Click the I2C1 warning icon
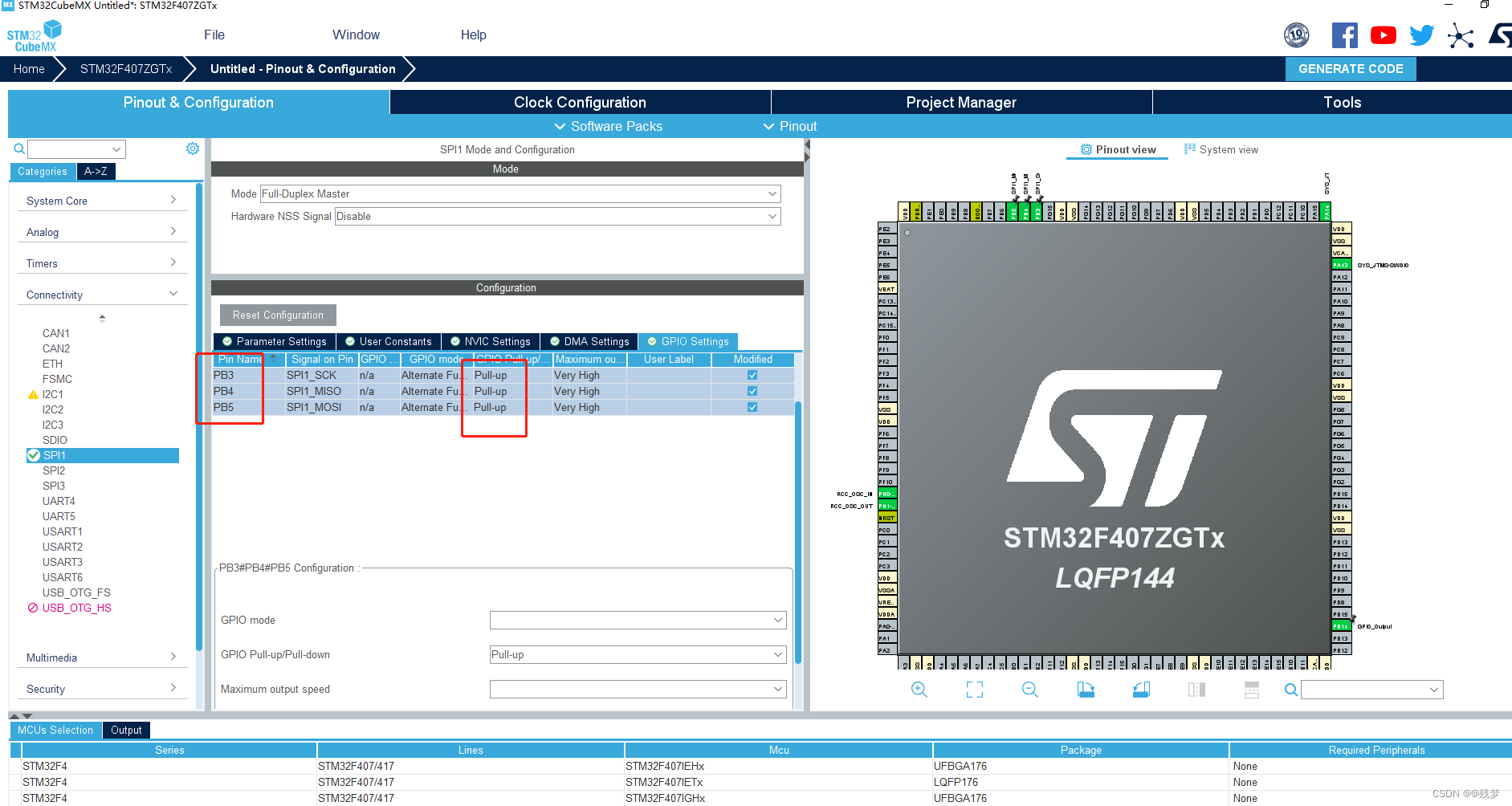The width and height of the screenshot is (1512, 806). pos(33,394)
